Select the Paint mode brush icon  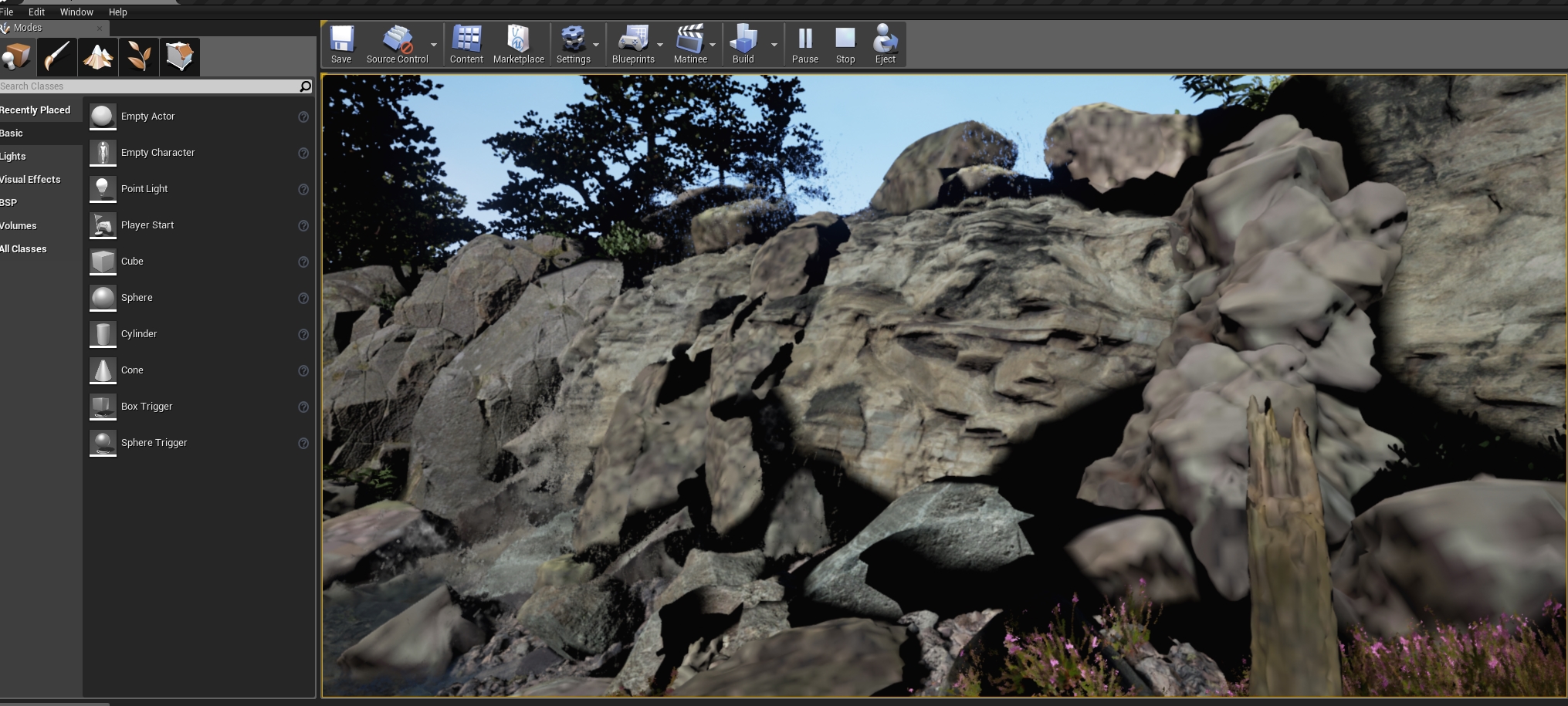(58, 57)
